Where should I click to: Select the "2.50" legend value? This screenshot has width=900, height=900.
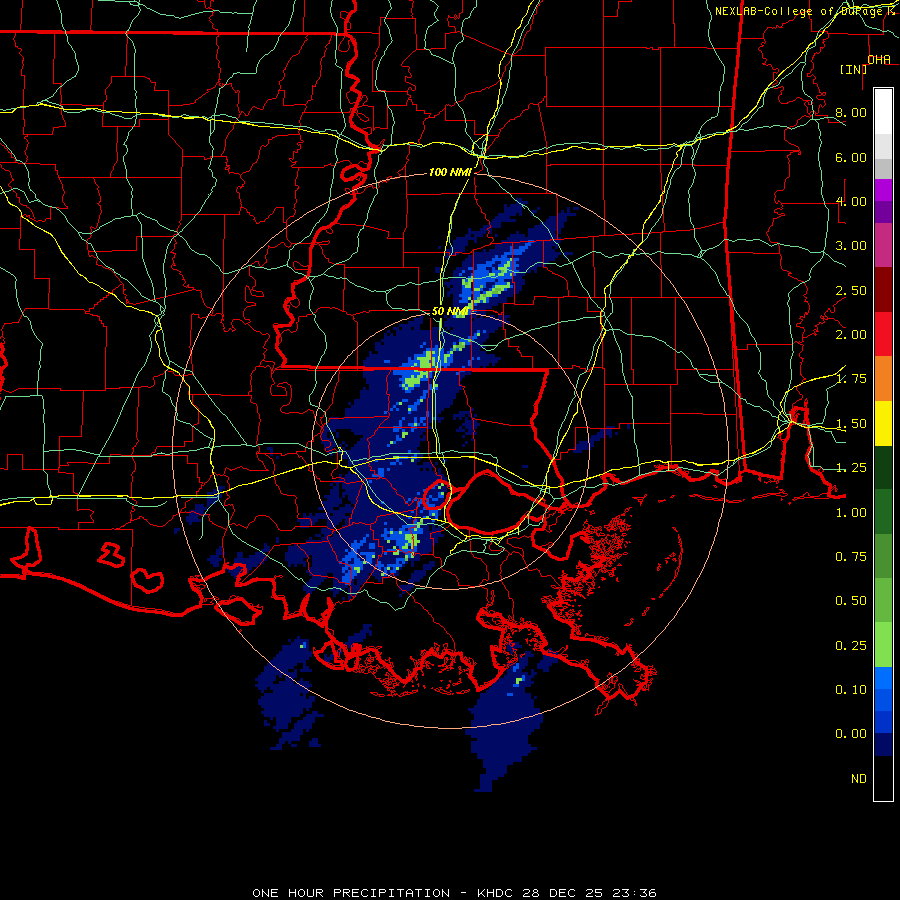coord(851,290)
